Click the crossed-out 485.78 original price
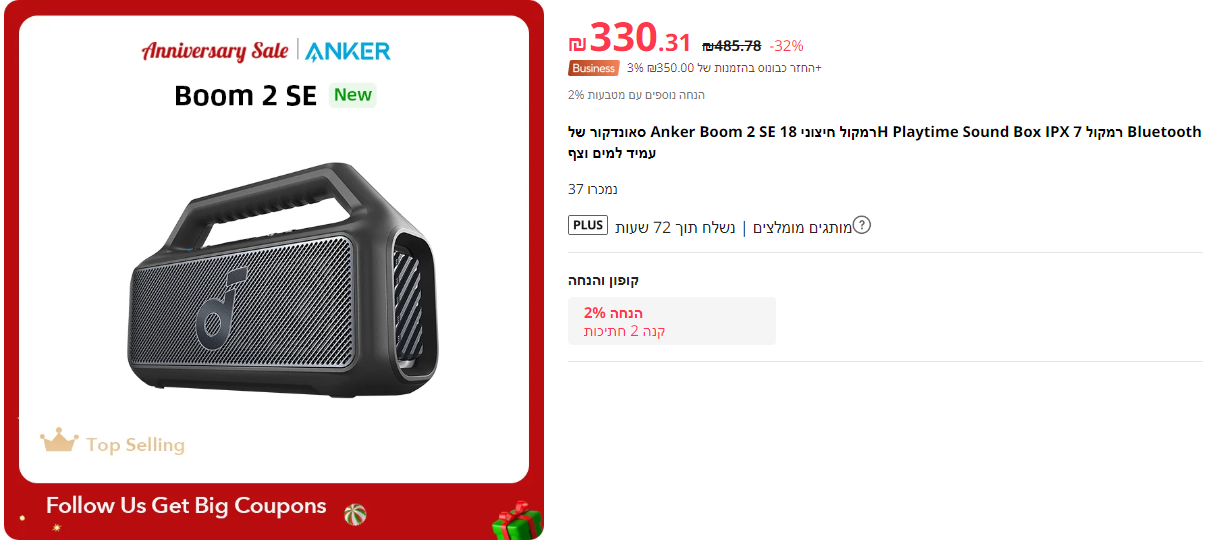 (x=731, y=45)
